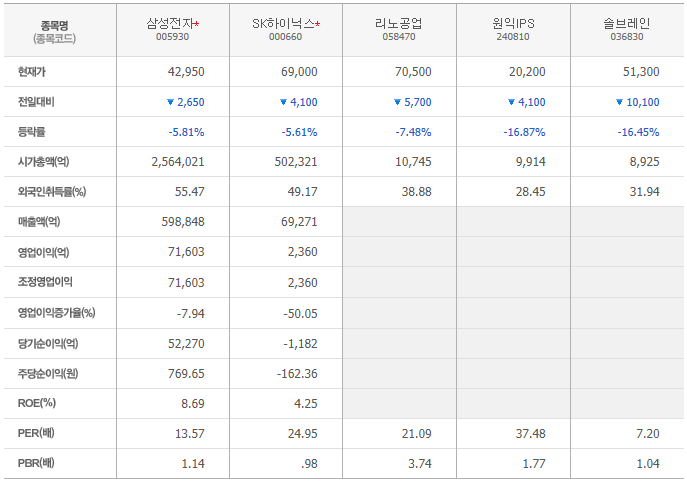Click the current price 69,000
The height and width of the screenshot is (481, 687).
[299, 72]
